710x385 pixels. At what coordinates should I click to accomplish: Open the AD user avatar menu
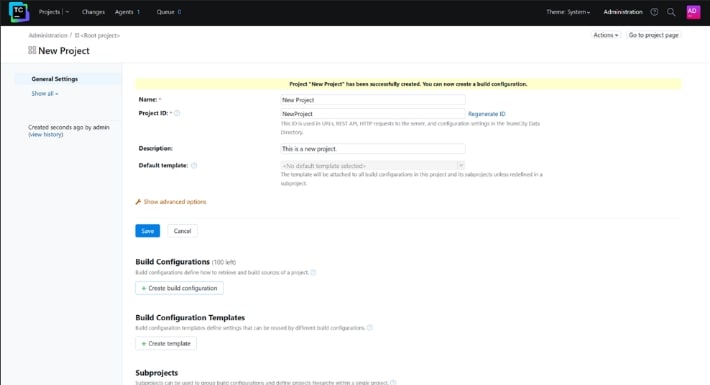(x=693, y=12)
